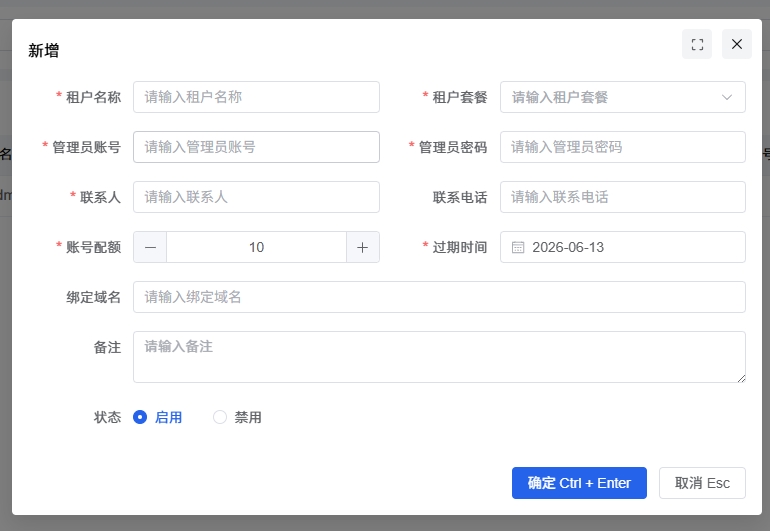This screenshot has height=531, width=770.
Task: Click the 备注 textarea
Action: (x=439, y=357)
